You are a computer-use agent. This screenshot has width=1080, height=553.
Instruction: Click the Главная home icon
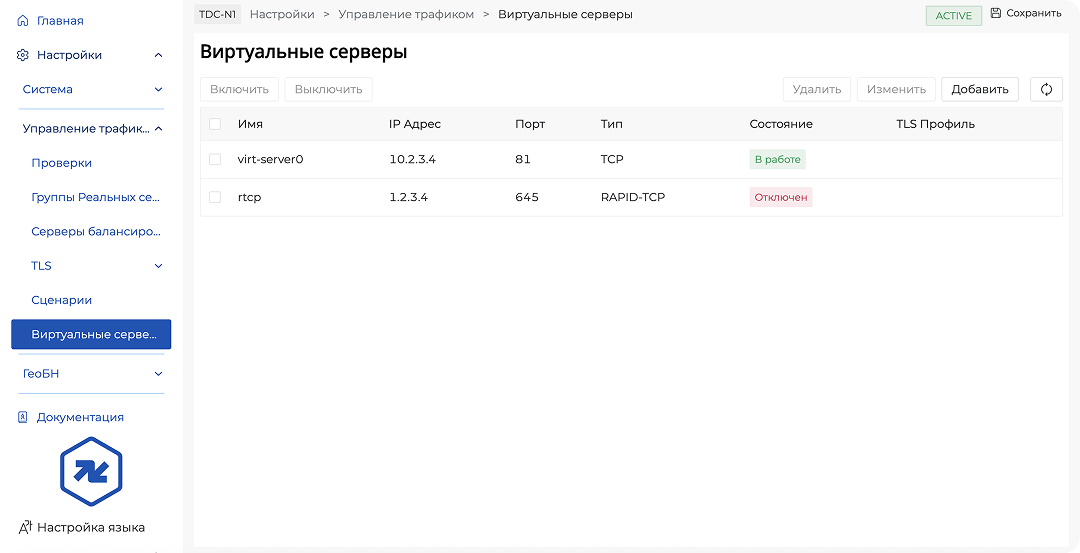tap(23, 21)
